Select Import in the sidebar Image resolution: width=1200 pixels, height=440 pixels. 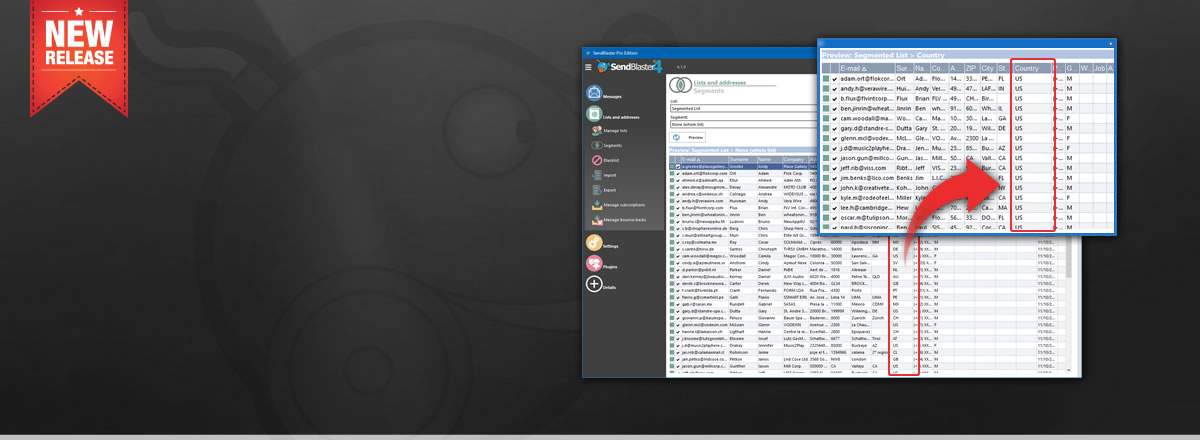tap(610, 175)
